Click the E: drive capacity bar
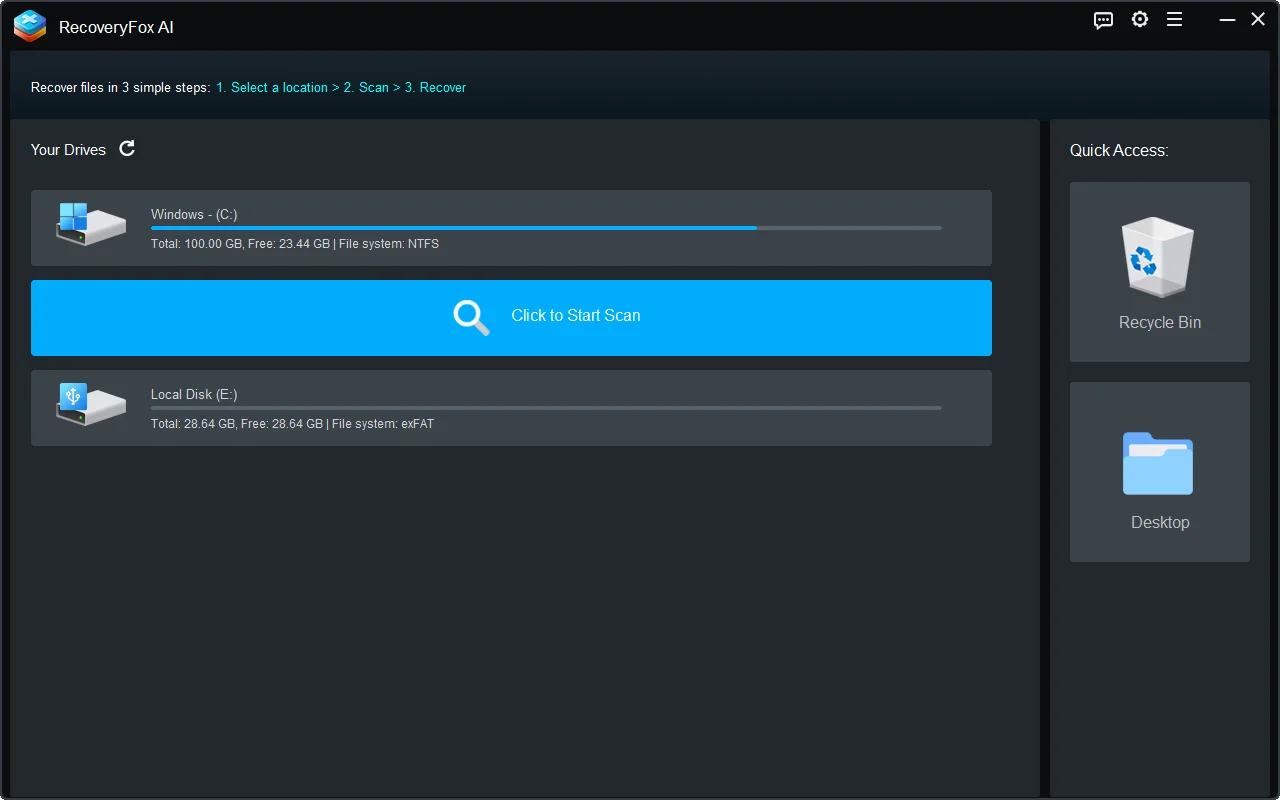This screenshot has width=1280, height=800. click(x=545, y=408)
